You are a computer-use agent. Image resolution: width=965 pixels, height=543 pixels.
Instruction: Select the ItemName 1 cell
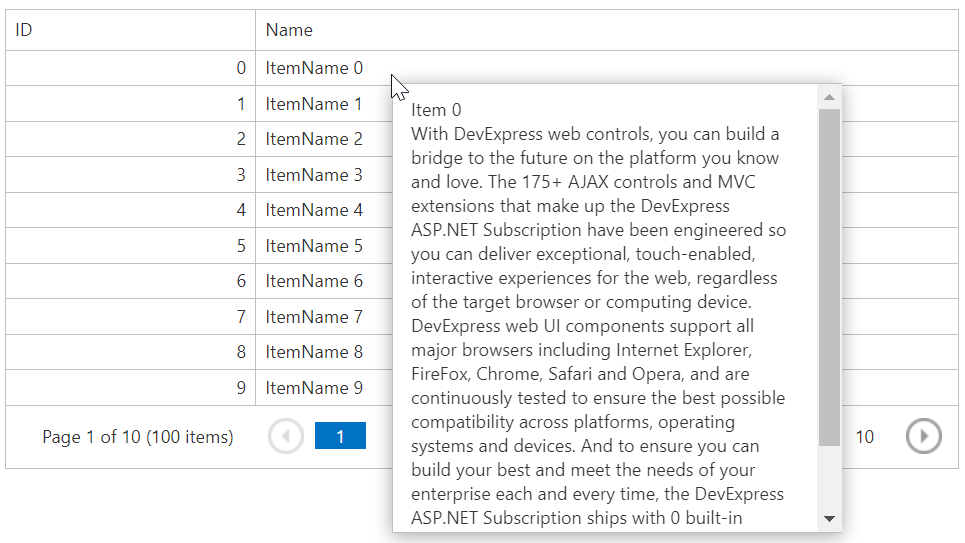click(x=324, y=103)
